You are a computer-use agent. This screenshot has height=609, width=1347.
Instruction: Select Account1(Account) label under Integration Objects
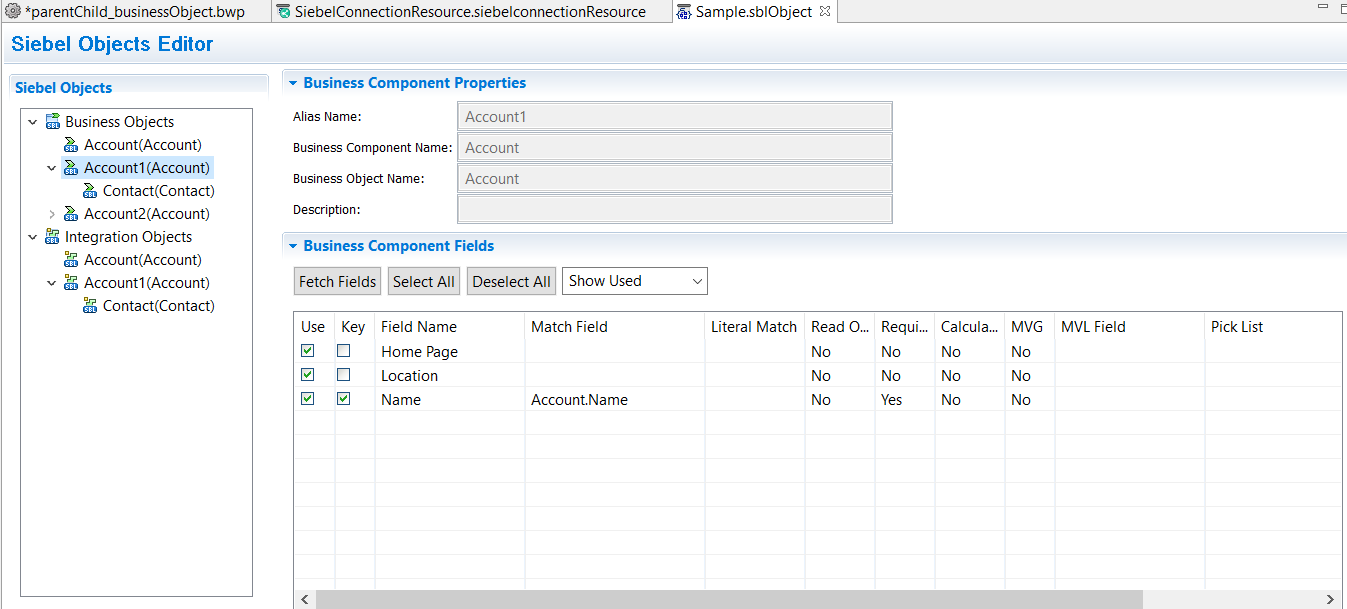pos(147,283)
